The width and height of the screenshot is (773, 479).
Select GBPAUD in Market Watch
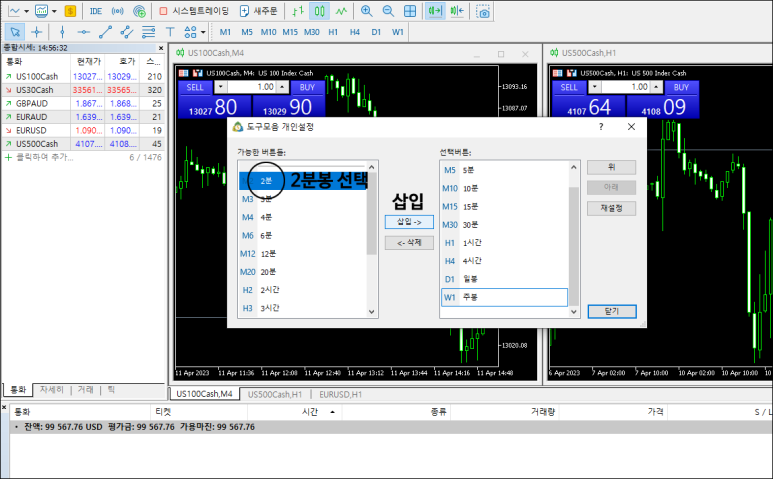[32, 103]
